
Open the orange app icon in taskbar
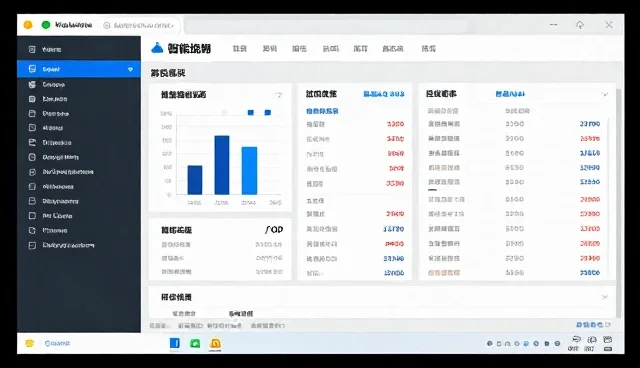215,343
